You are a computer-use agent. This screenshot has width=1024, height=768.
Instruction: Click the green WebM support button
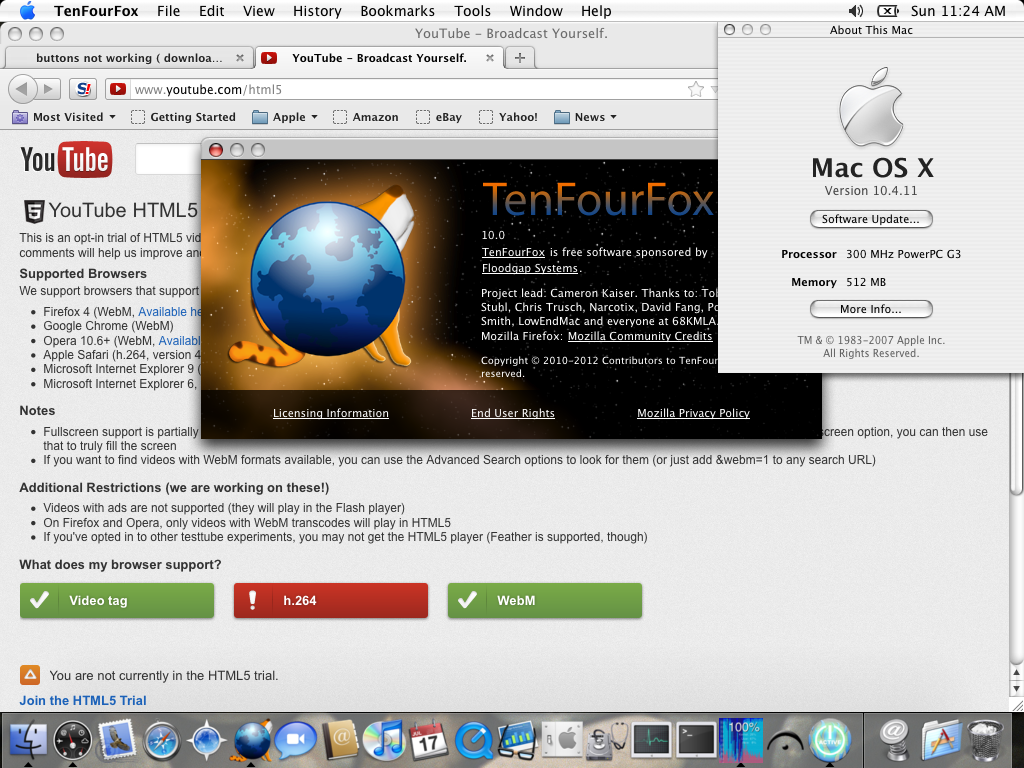(545, 600)
